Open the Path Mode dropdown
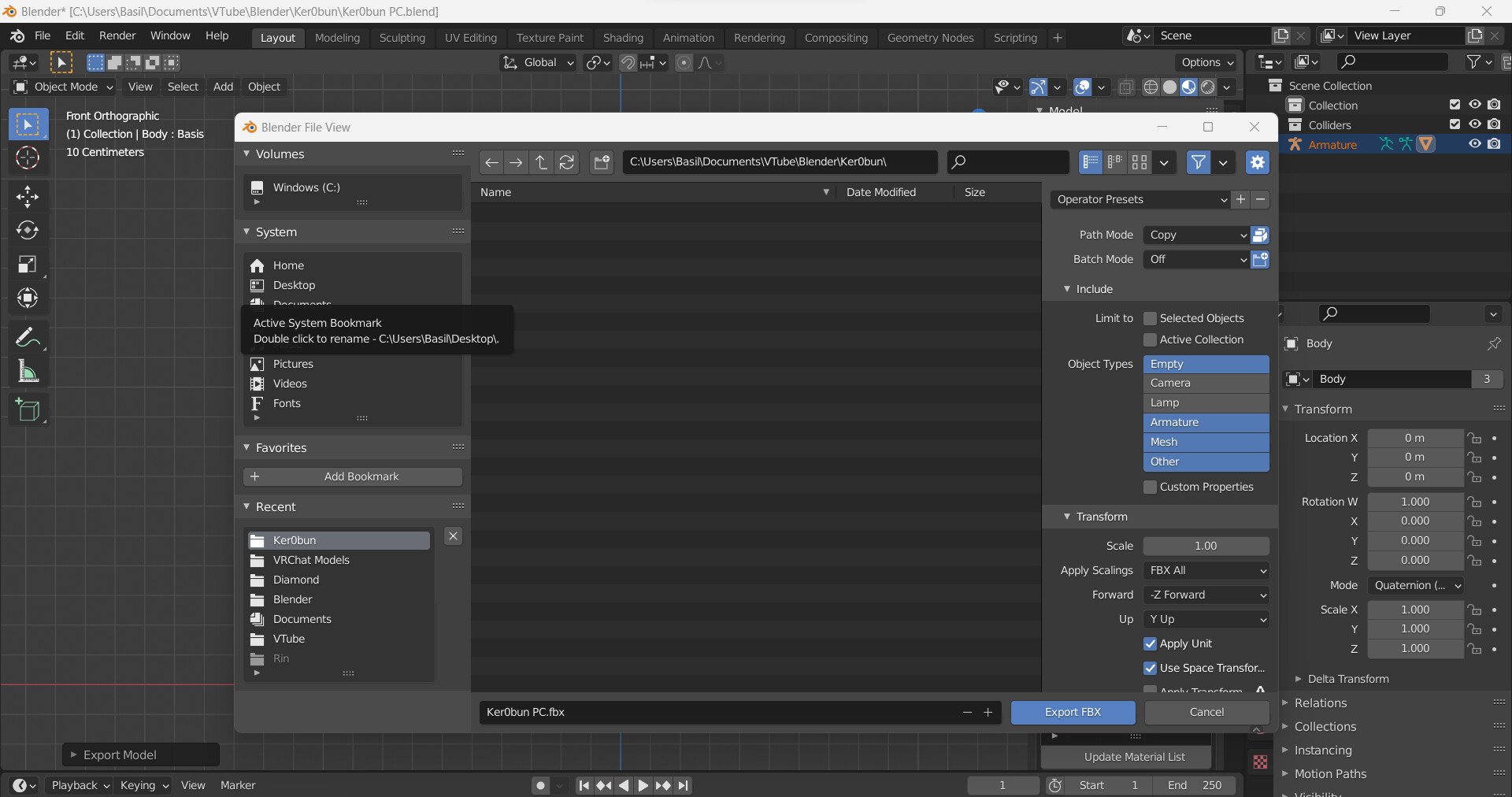The width and height of the screenshot is (1512, 797). tap(1195, 235)
